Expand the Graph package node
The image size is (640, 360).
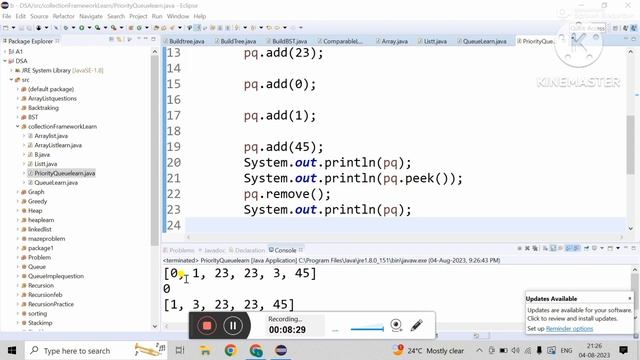pyautogui.click(x=18, y=192)
